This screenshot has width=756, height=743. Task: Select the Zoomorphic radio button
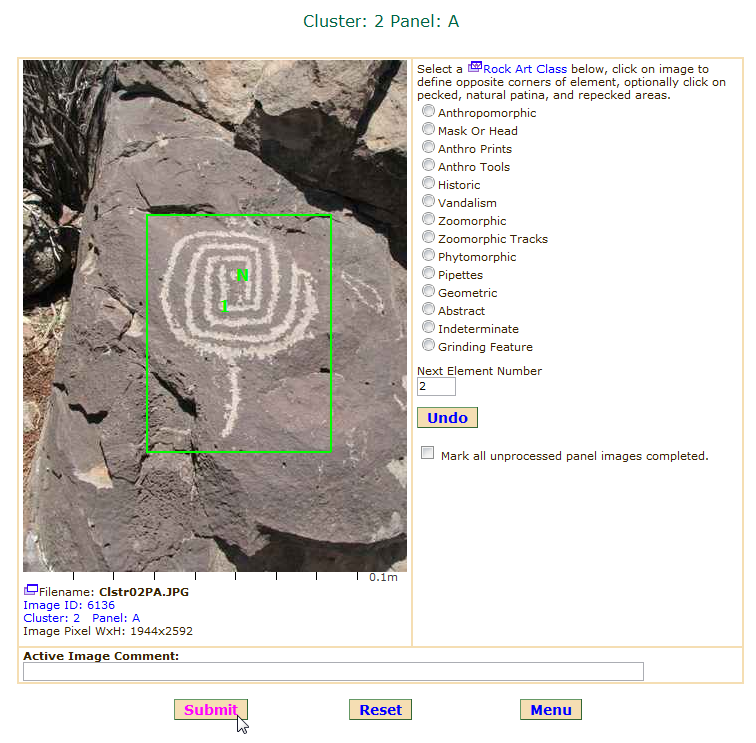click(429, 220)
